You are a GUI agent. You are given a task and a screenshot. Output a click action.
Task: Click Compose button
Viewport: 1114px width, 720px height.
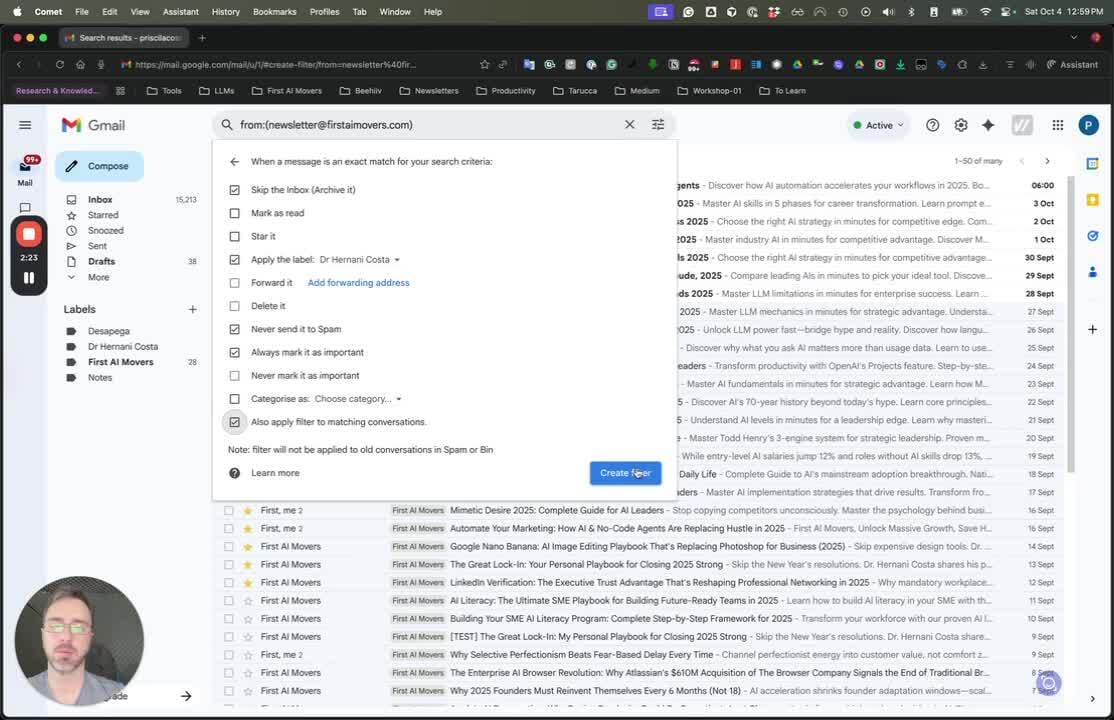[x=99, y=166]
